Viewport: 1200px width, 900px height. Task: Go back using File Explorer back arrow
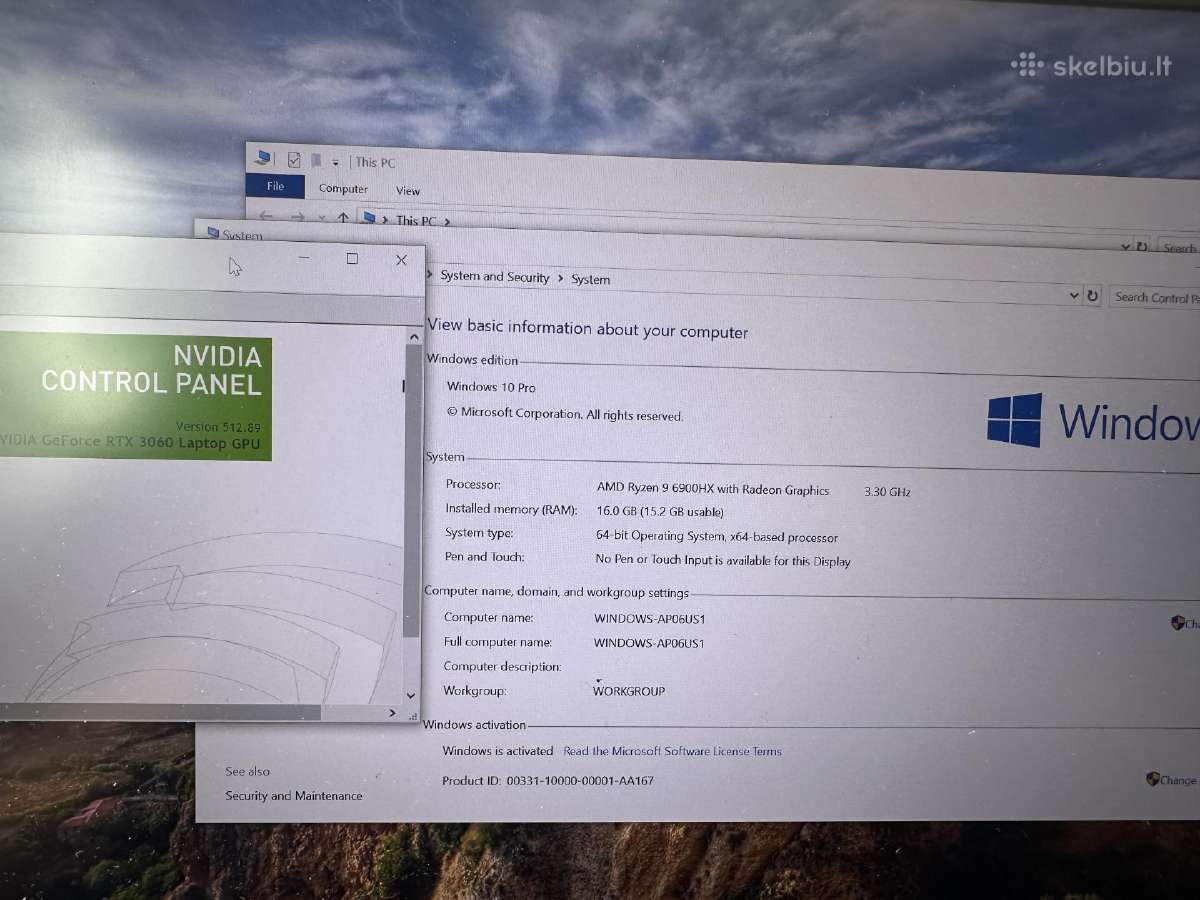tap(266, 216)
